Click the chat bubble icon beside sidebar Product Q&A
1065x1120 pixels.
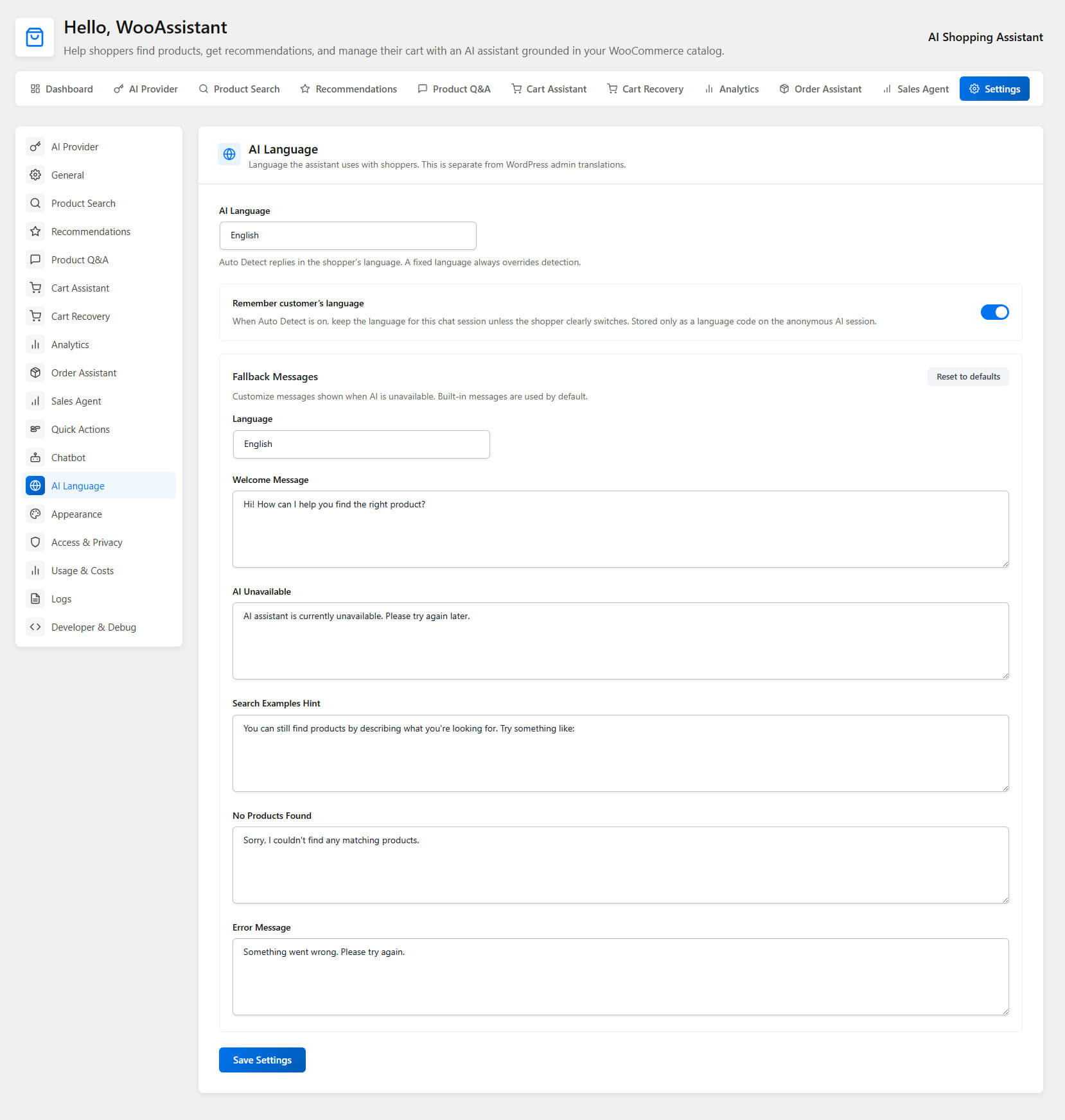click(x=35, y=259)
